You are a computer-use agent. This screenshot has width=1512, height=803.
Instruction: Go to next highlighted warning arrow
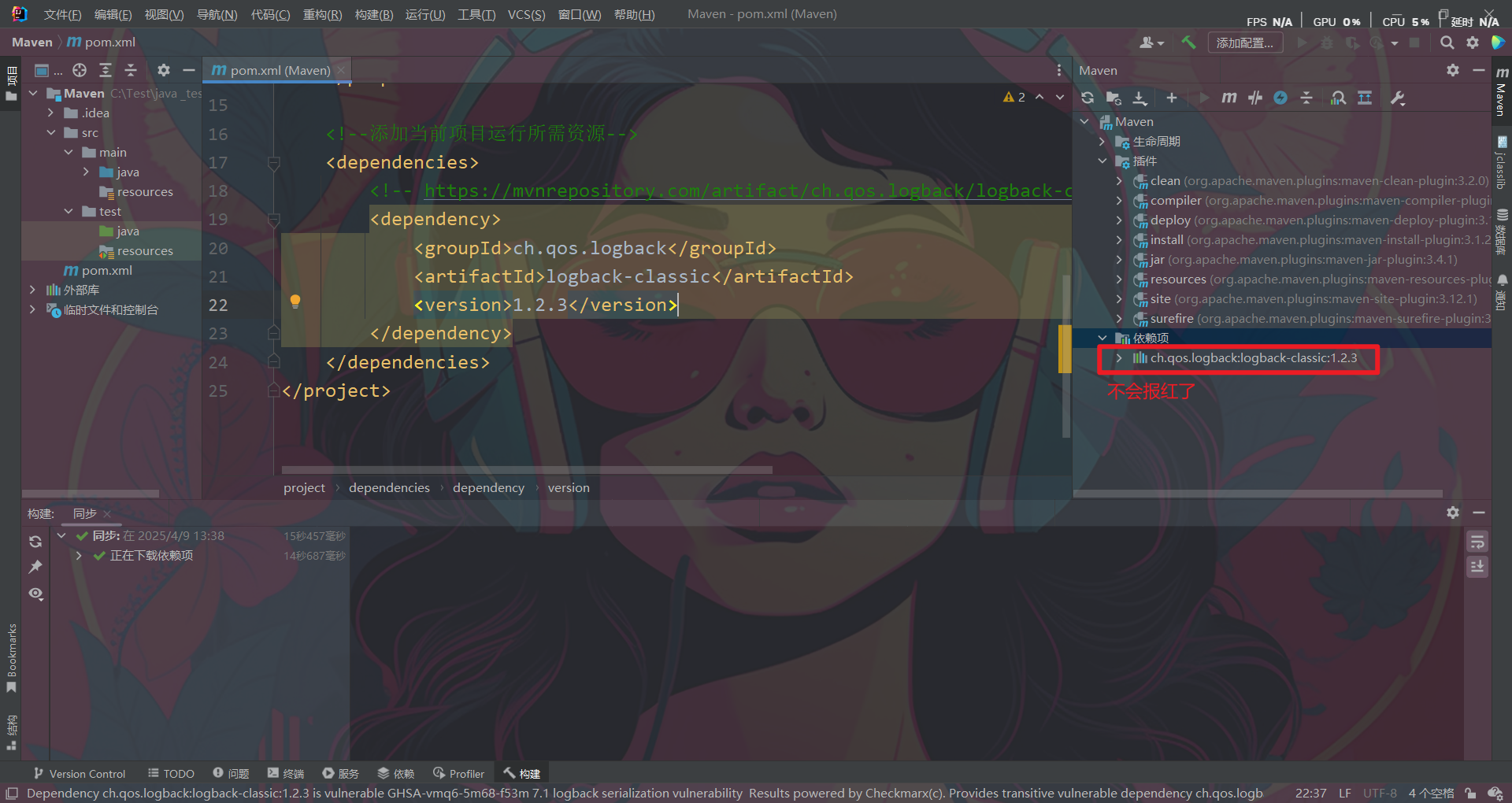(x=1060, y=97)
